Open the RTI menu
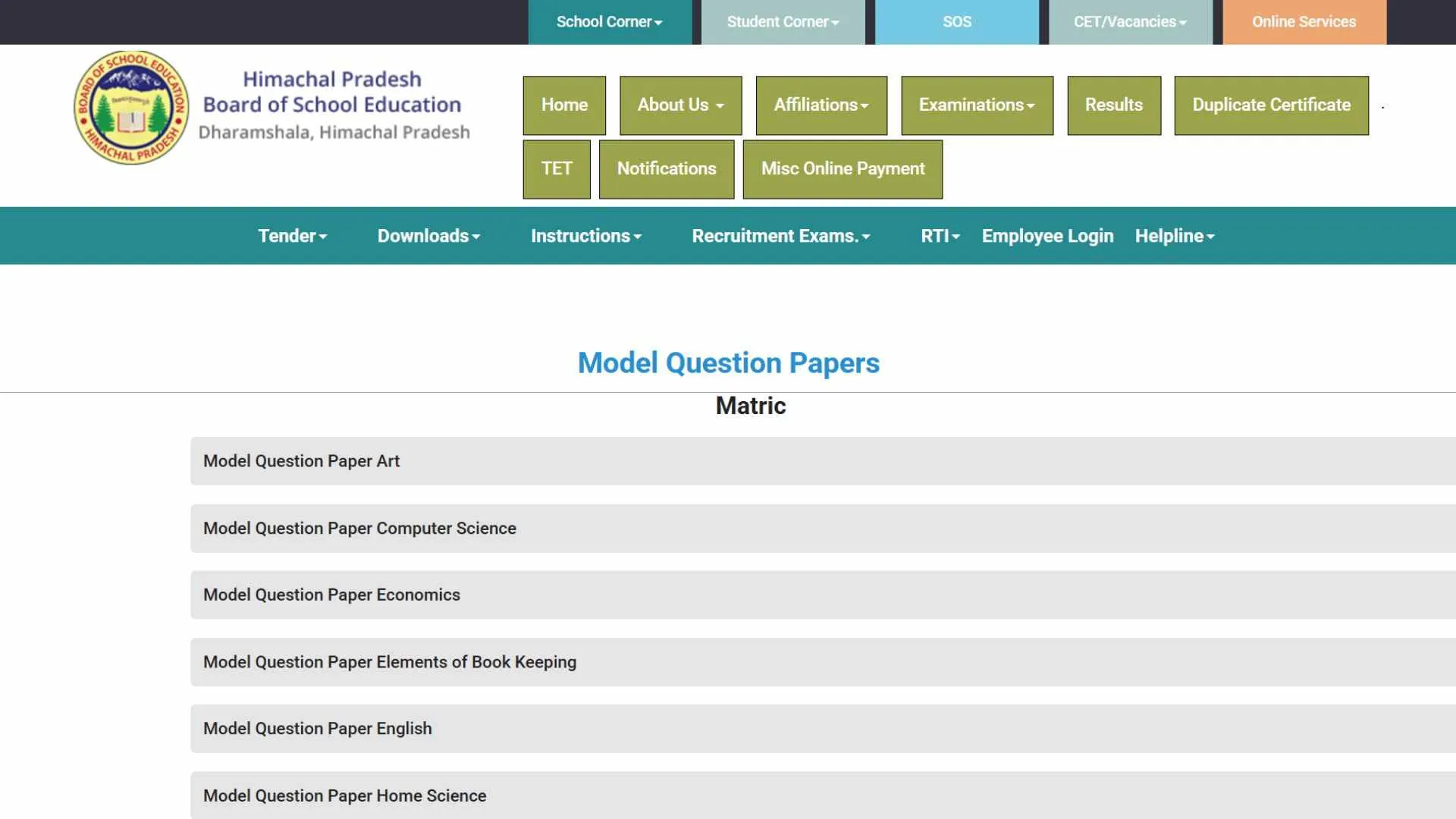The height and width of the screenshot is (819, 1456). click(x=940, y=236)
